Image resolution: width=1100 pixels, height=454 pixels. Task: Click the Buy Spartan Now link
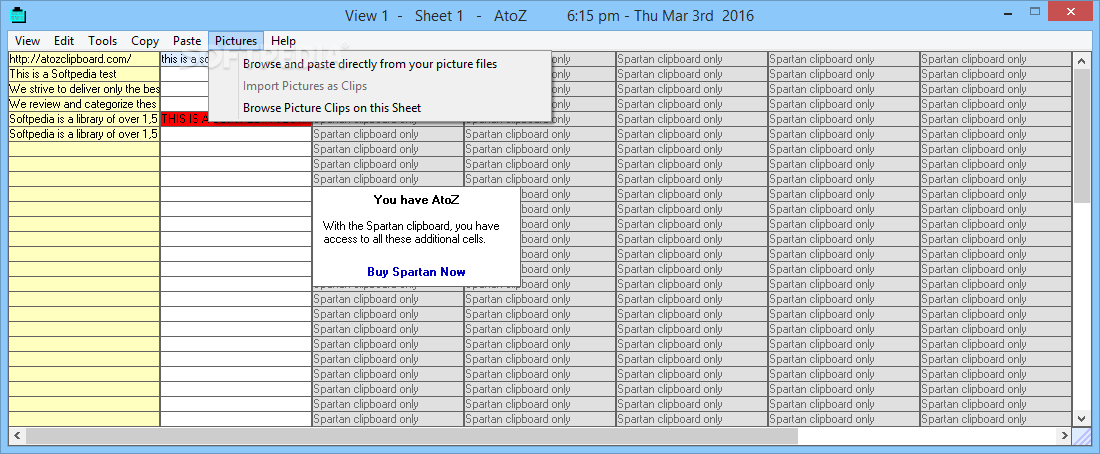416,272
